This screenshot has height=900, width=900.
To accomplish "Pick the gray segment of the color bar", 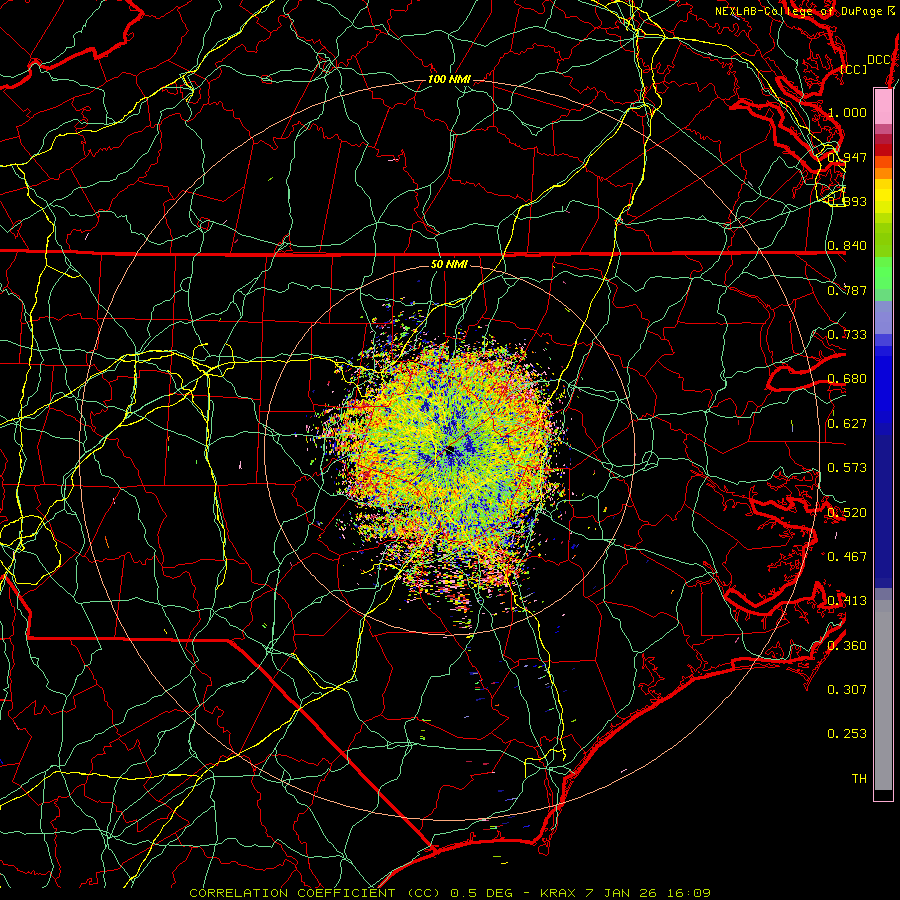I will click(883, 695).
